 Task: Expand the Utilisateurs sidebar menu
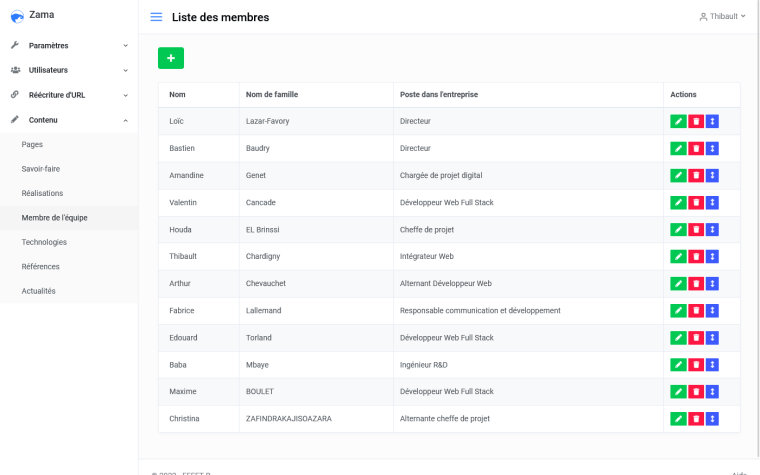pyautogui.click(x=69, y=70)
